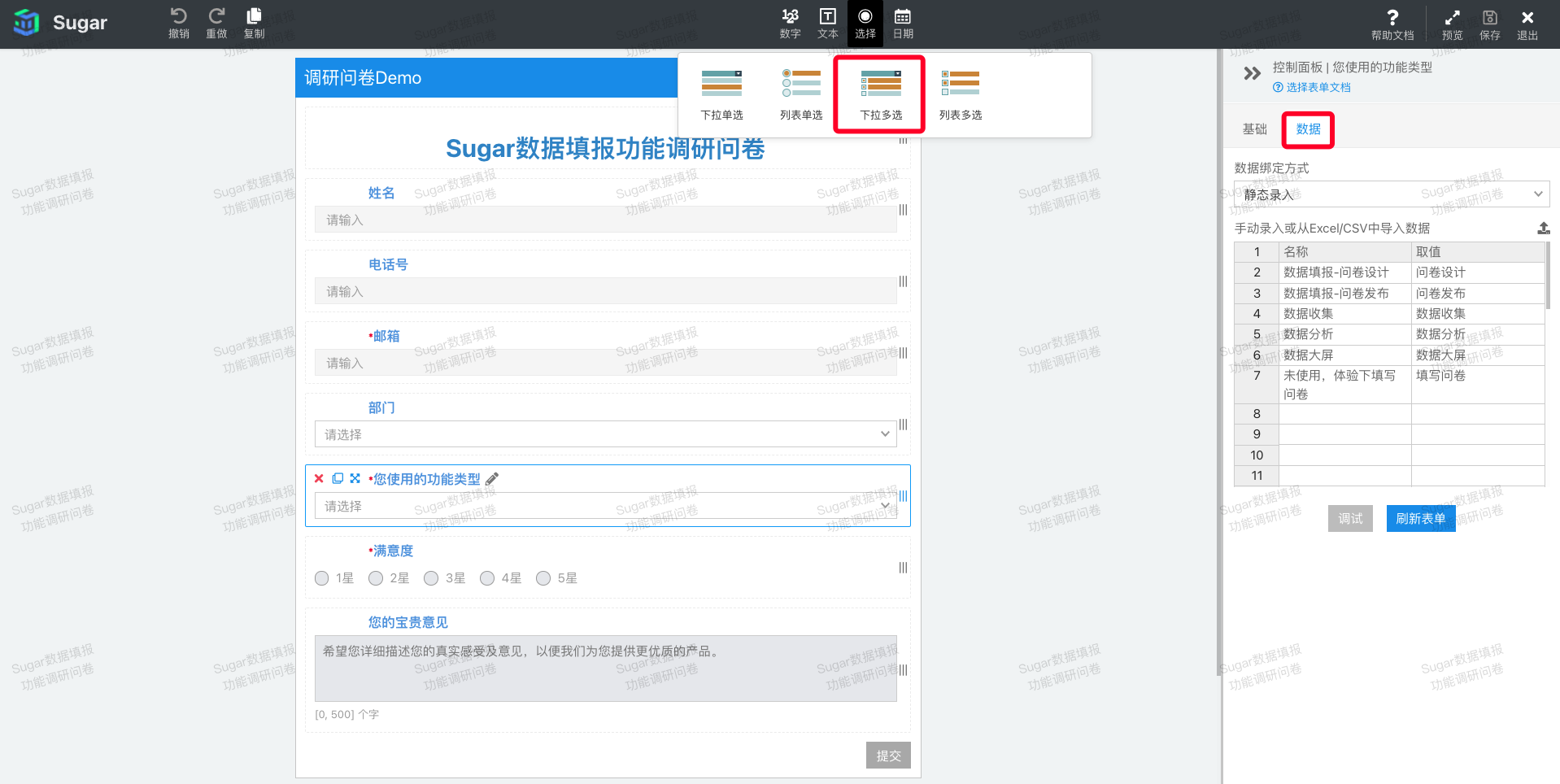Click the preview (预览) icon
This screenshot has width=1560, height=784.
pyautogui.click(x=1452, y=17)
